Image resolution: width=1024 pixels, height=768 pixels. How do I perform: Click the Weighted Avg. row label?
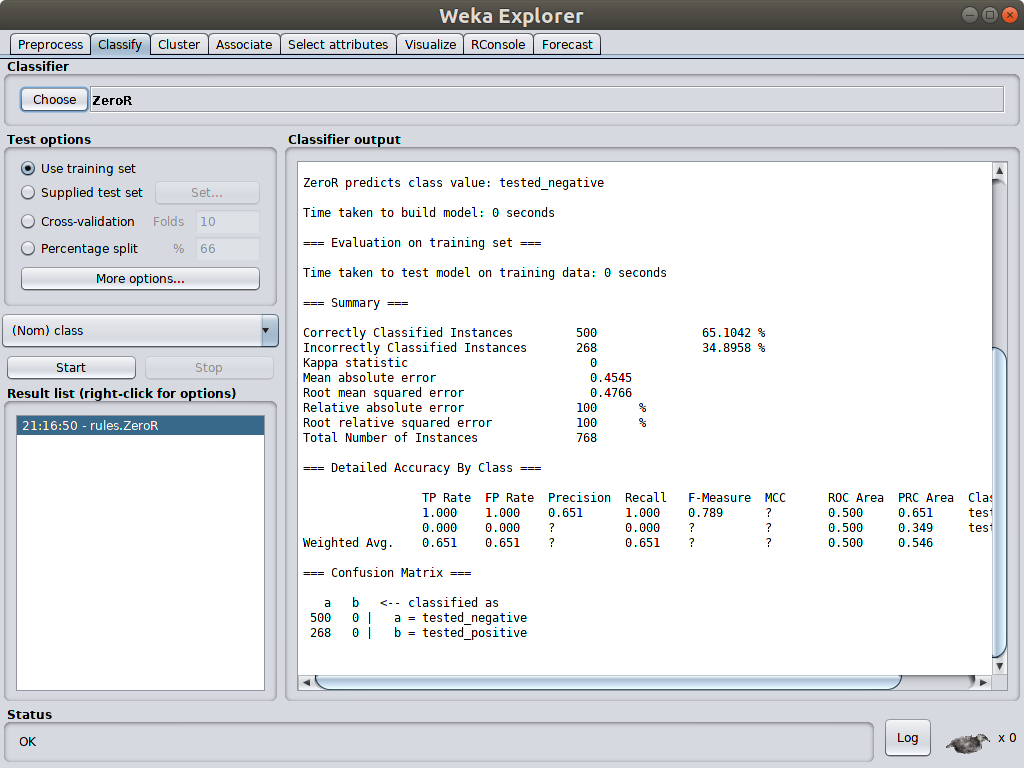(348, 543)
